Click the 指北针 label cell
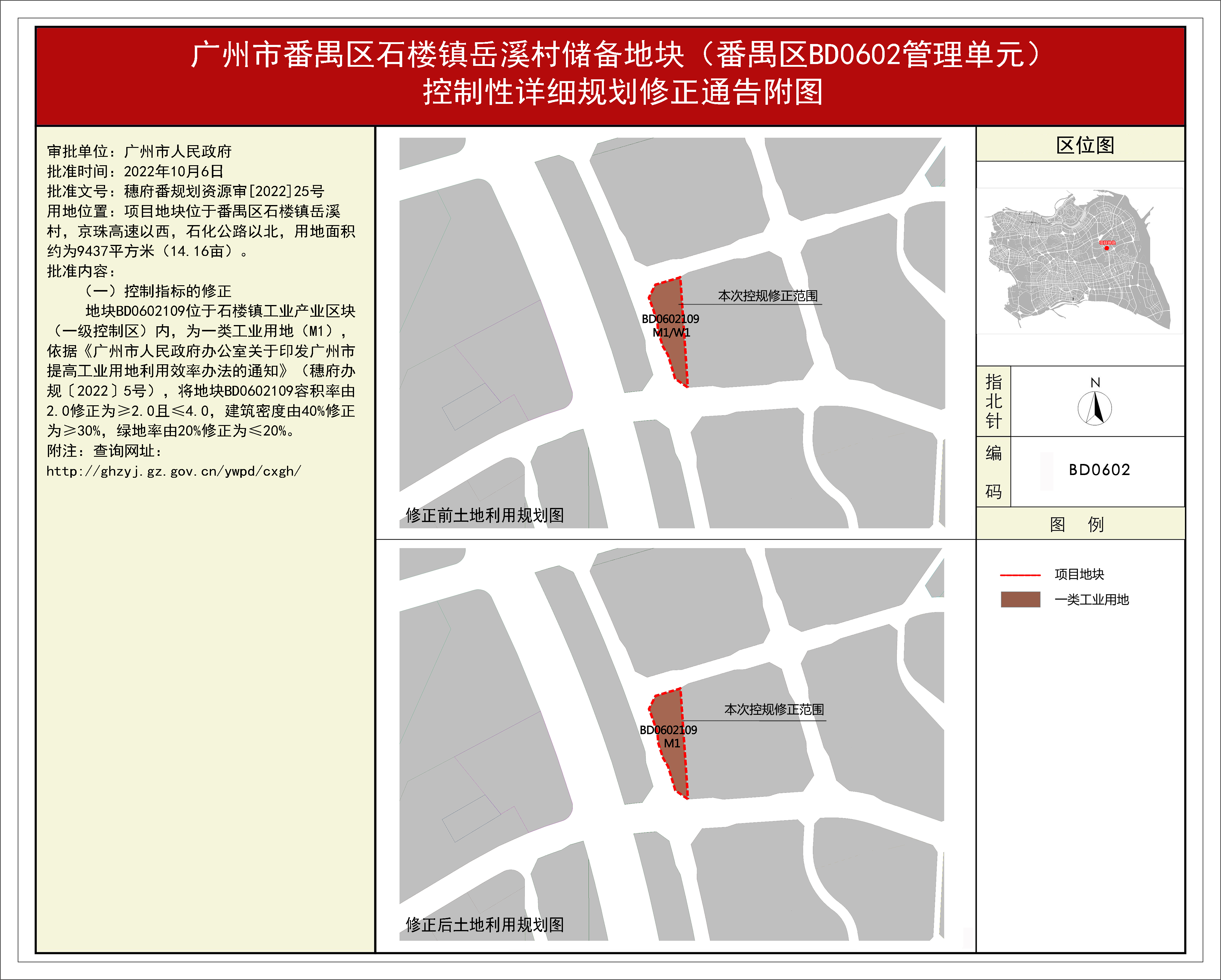The image size is (1221, 980). click(993, 401)
